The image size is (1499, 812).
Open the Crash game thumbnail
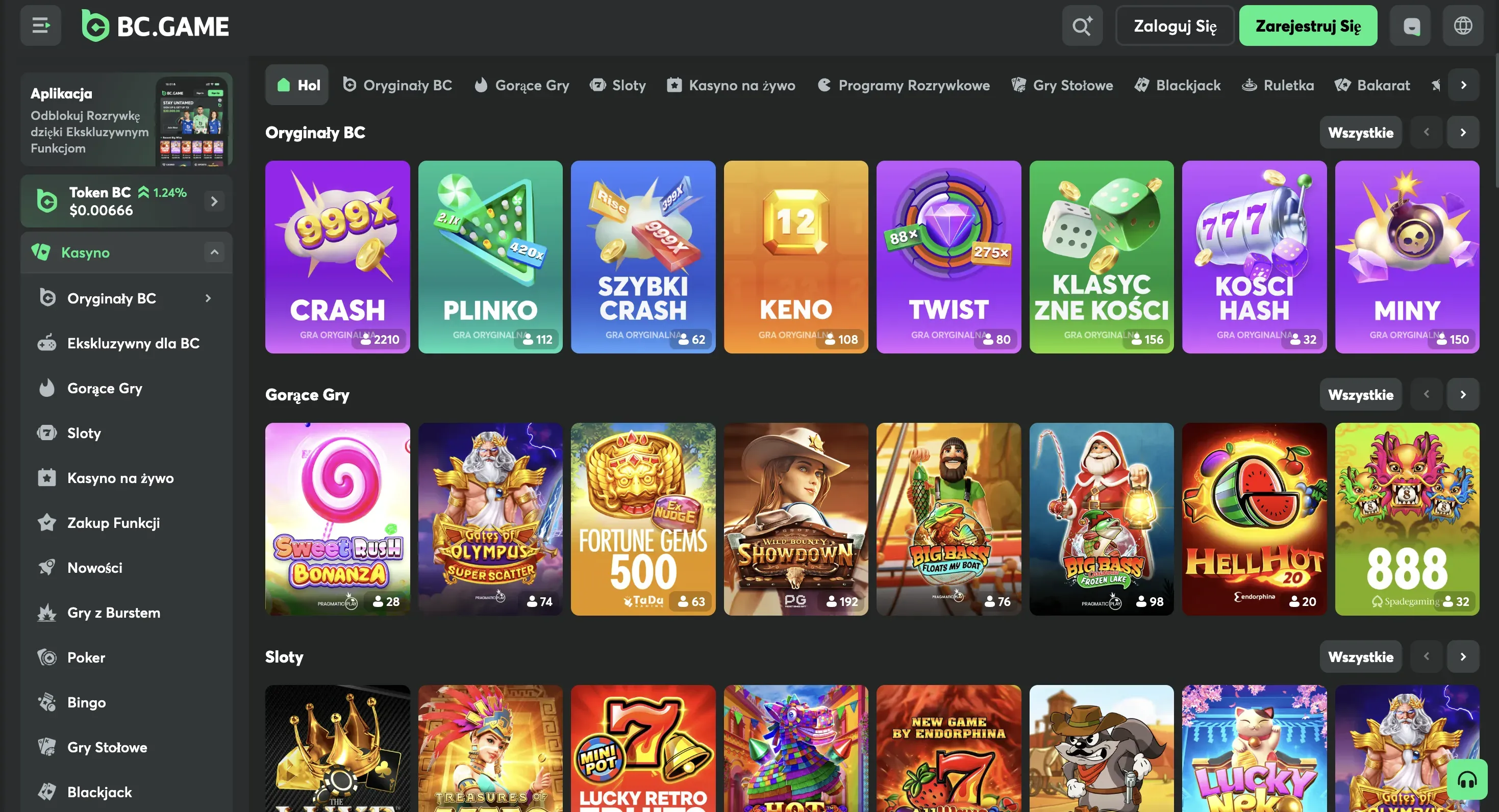[x=338, y=257]
